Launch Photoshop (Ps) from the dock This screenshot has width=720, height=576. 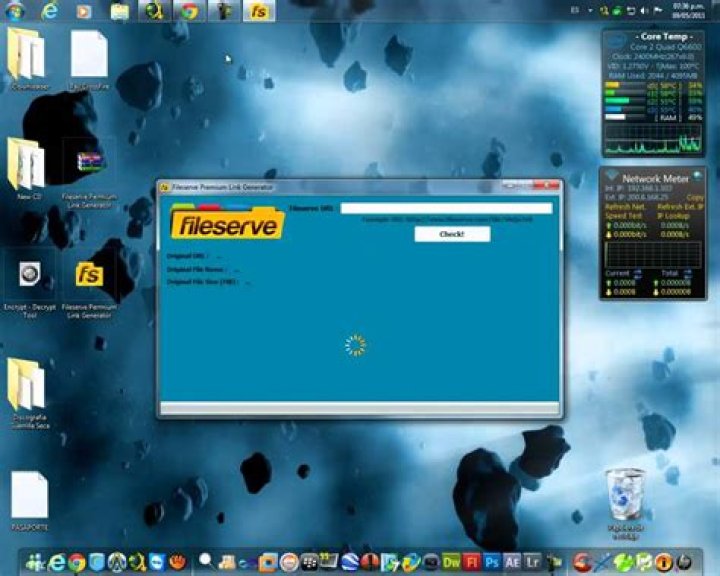[492, 562]
